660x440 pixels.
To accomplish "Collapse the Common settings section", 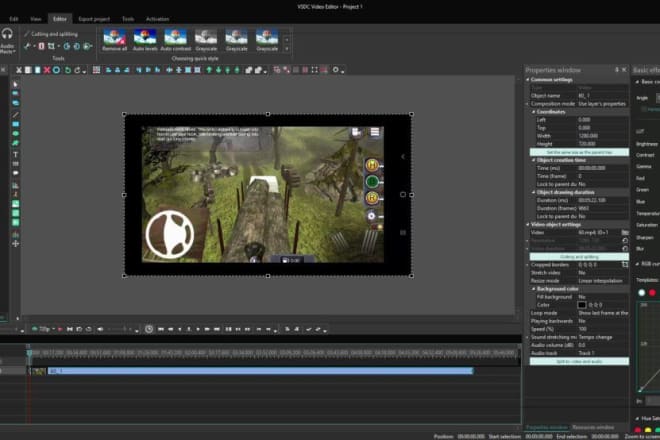I will point(528,80).
